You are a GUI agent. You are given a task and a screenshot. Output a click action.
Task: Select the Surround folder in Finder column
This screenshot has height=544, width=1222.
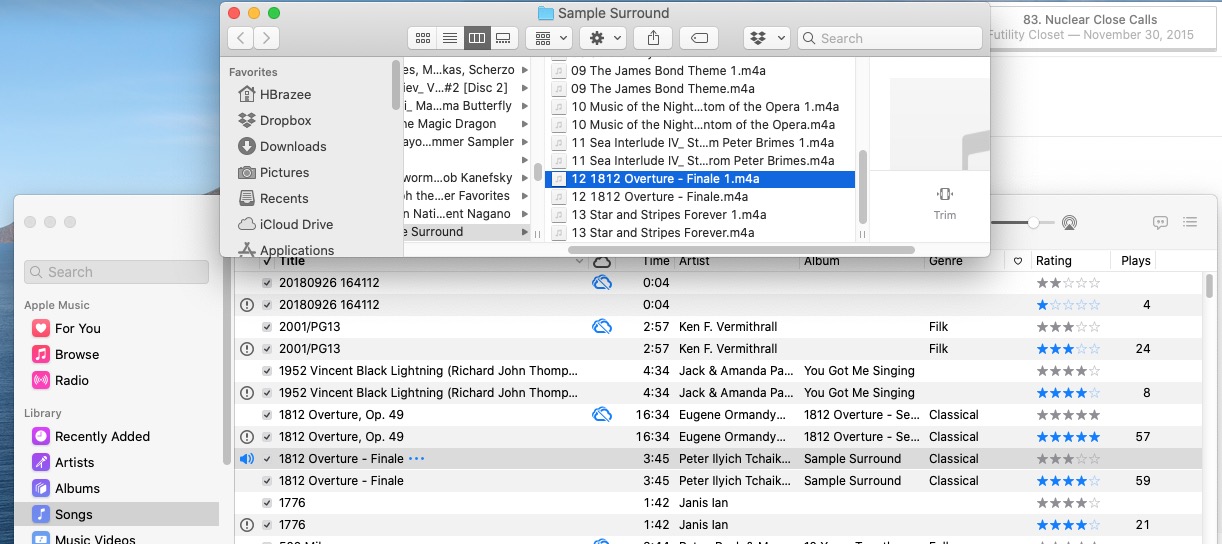[467, 232]
